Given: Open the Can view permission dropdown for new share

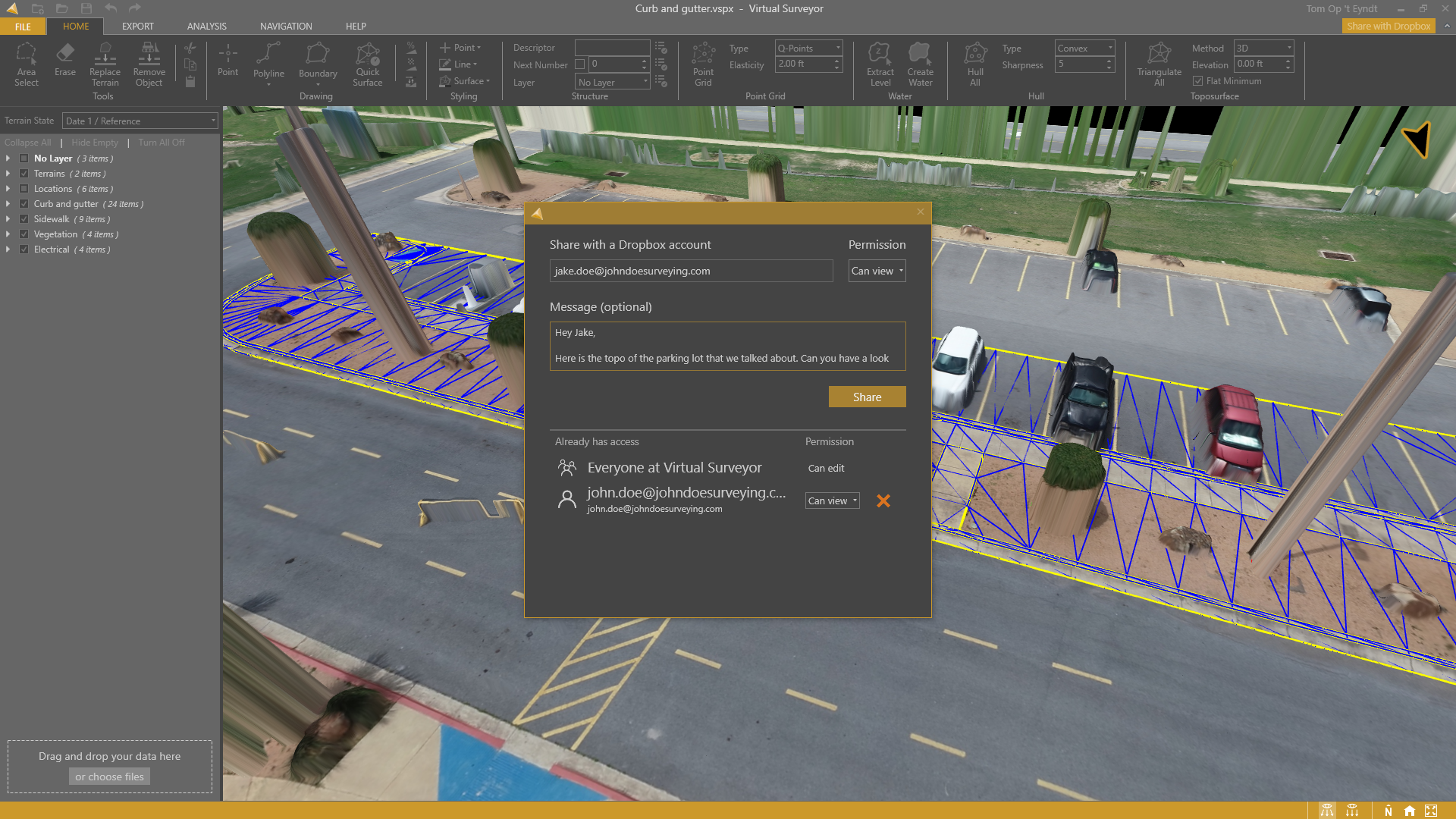Looking at the screenshot, I should [877, 271].
